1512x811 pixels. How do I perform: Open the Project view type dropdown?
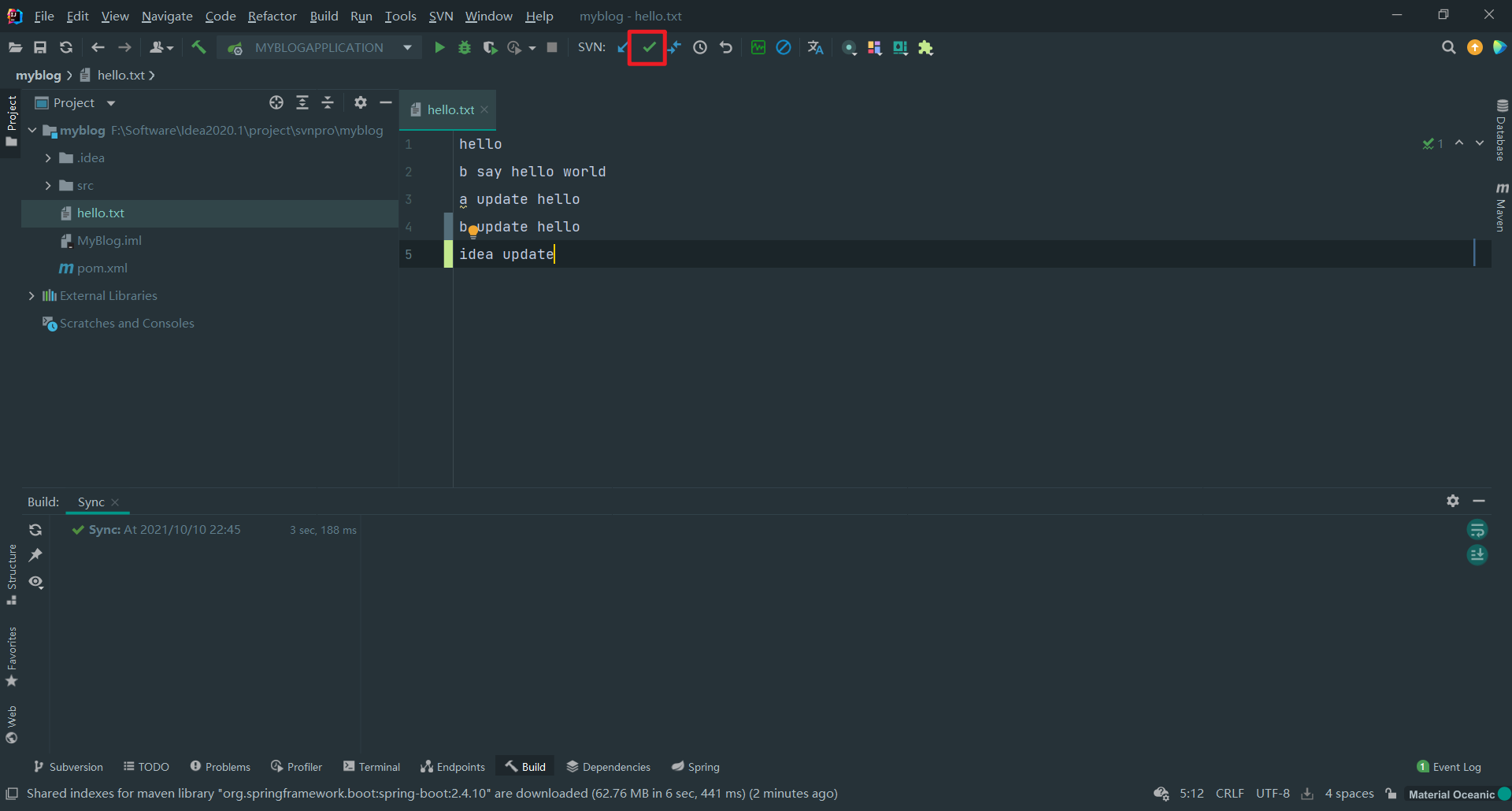[111, 103]
